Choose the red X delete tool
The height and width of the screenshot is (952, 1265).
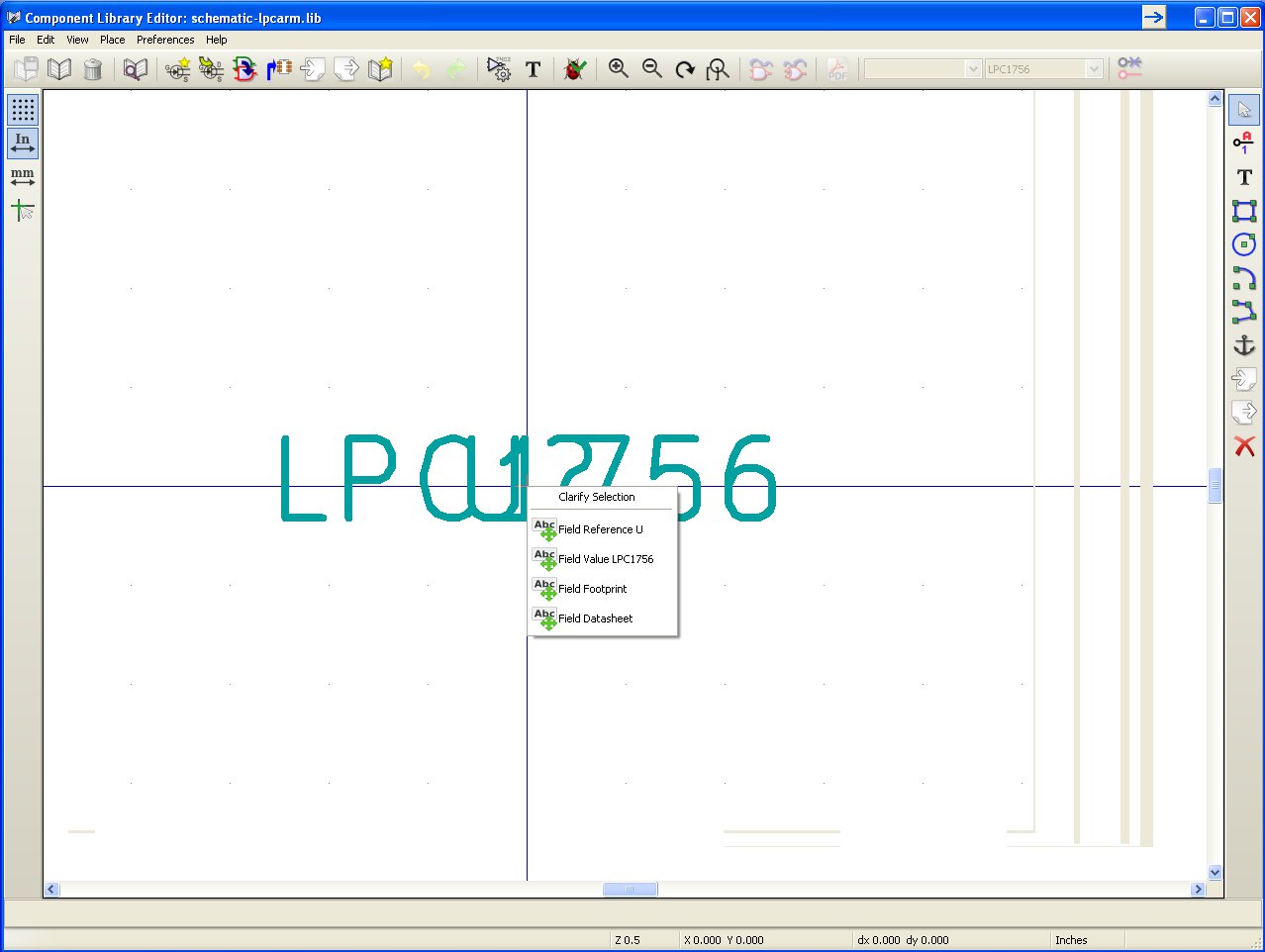pos(1244,446)
